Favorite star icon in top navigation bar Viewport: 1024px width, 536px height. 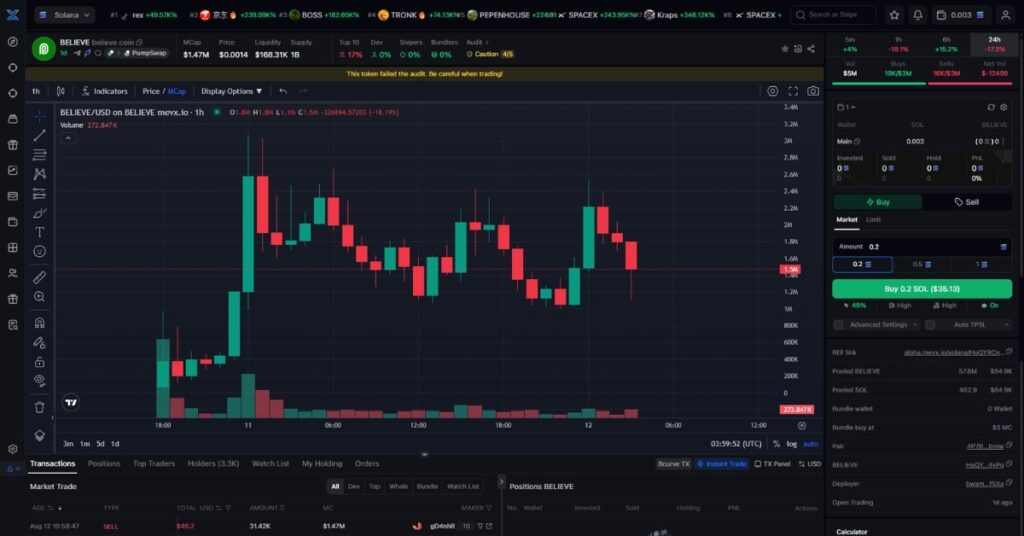click(x=894, y=14)
